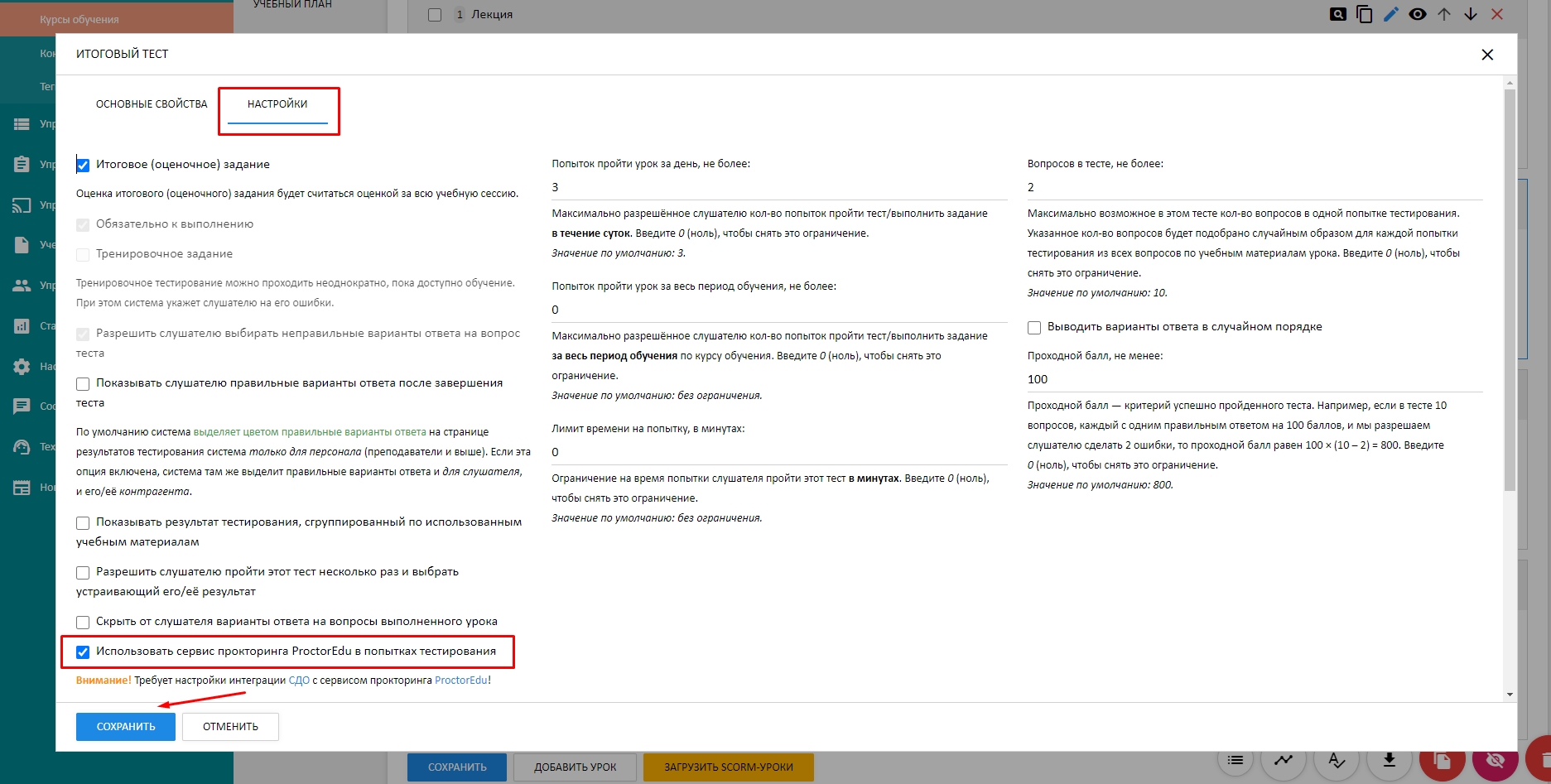This screenshot has height=784, width=1551.
Task: Open the СДО link in warning text
Action: coord(299,681)
